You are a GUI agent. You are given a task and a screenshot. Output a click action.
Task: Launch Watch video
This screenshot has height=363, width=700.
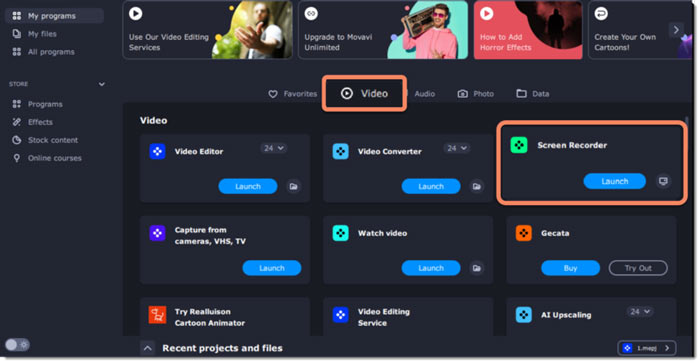(431, 268)
